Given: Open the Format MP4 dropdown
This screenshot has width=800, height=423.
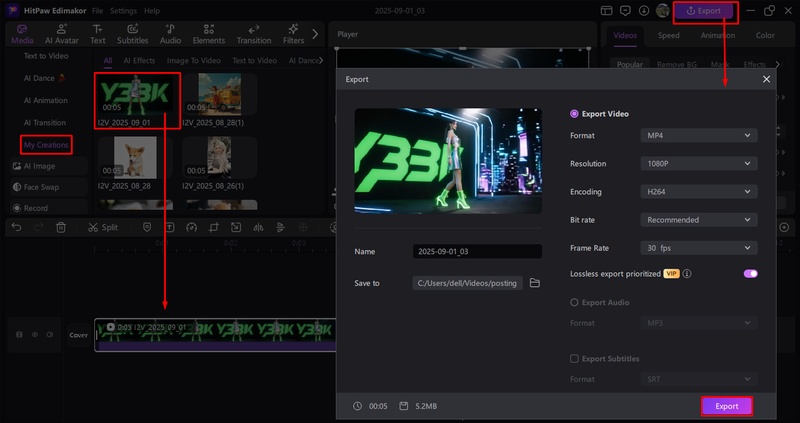Looking at the screenshot, I should click(x=699, y=135).
